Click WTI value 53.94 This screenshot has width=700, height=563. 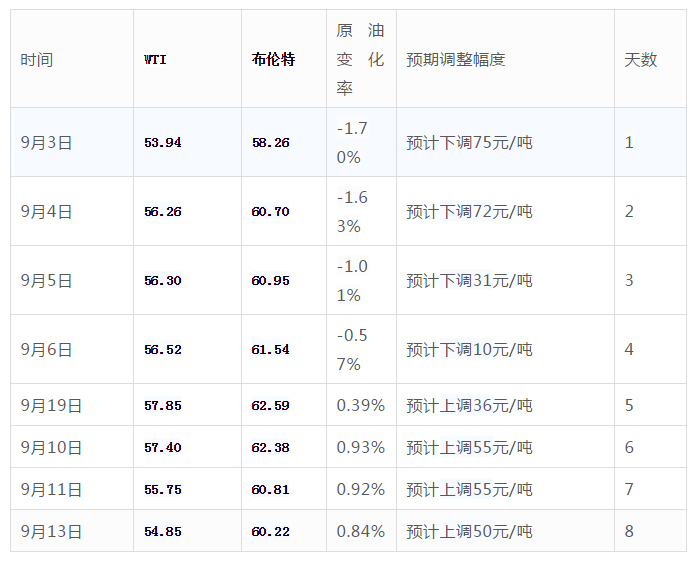[163, 142]
